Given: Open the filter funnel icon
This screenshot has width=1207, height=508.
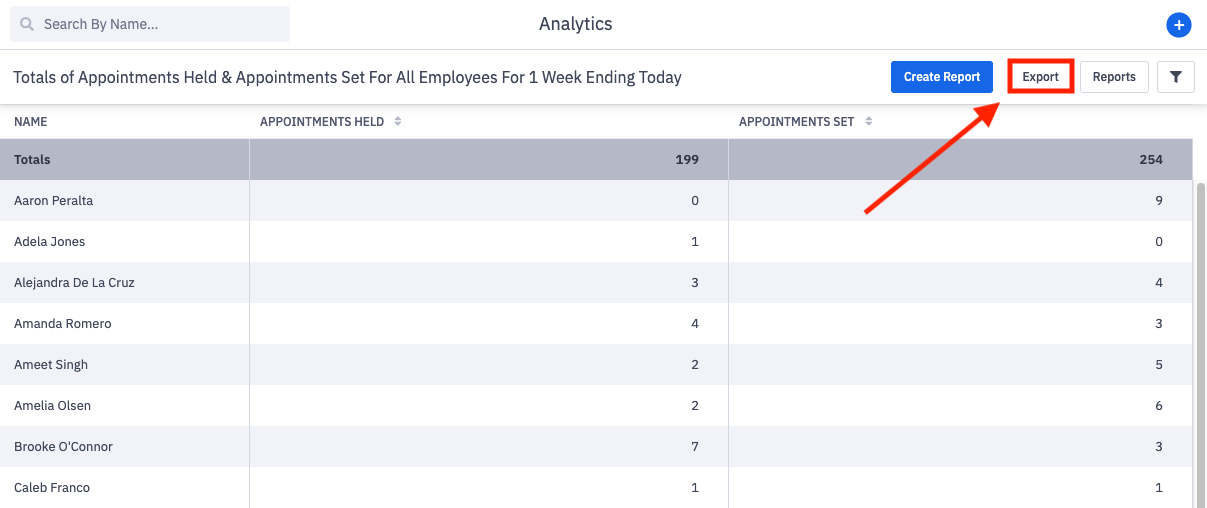Looking at the screenshot, I should [1176, 77].
